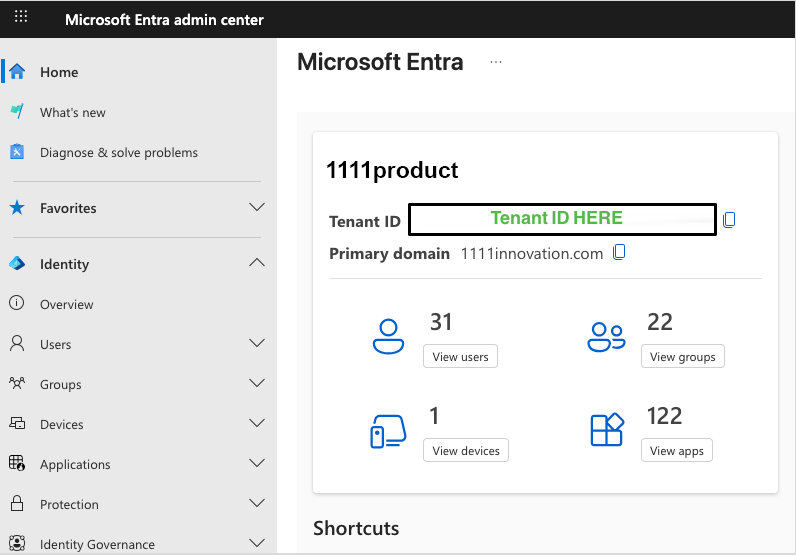Open Diagnose & solve problems
The image size is (796, 555).
point(119,152)
